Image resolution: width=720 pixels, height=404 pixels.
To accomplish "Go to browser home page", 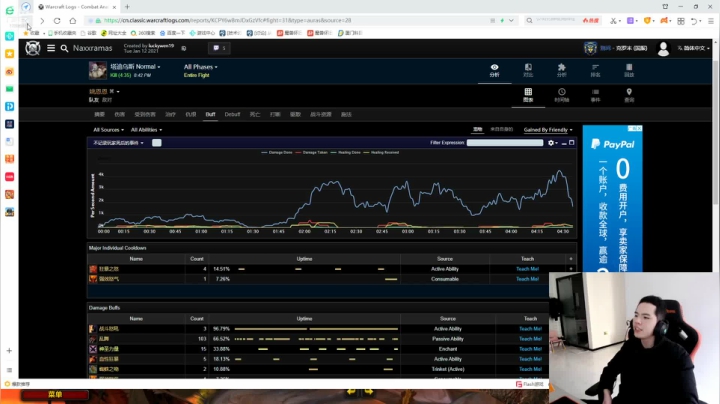I will click(x=73, y=21).
